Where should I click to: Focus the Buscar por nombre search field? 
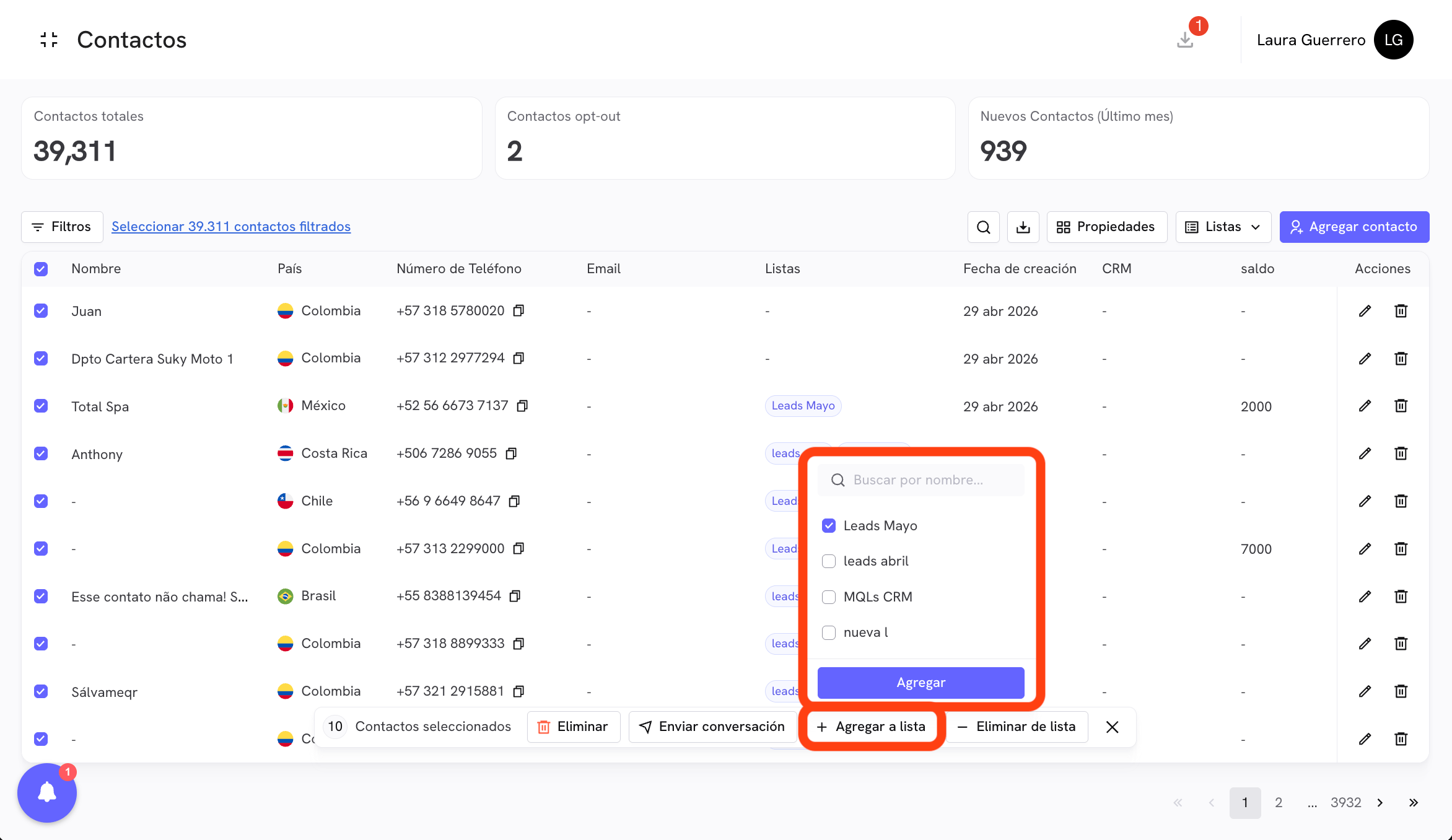pyautogui.click(x=921, y=480)
